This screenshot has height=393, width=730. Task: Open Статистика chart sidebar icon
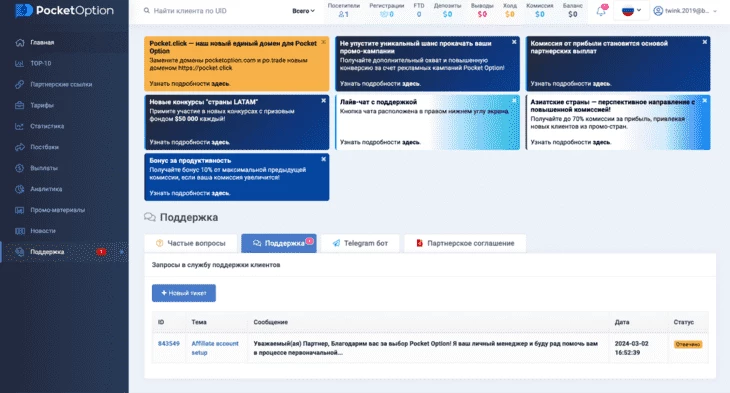[x=20, y=126]
